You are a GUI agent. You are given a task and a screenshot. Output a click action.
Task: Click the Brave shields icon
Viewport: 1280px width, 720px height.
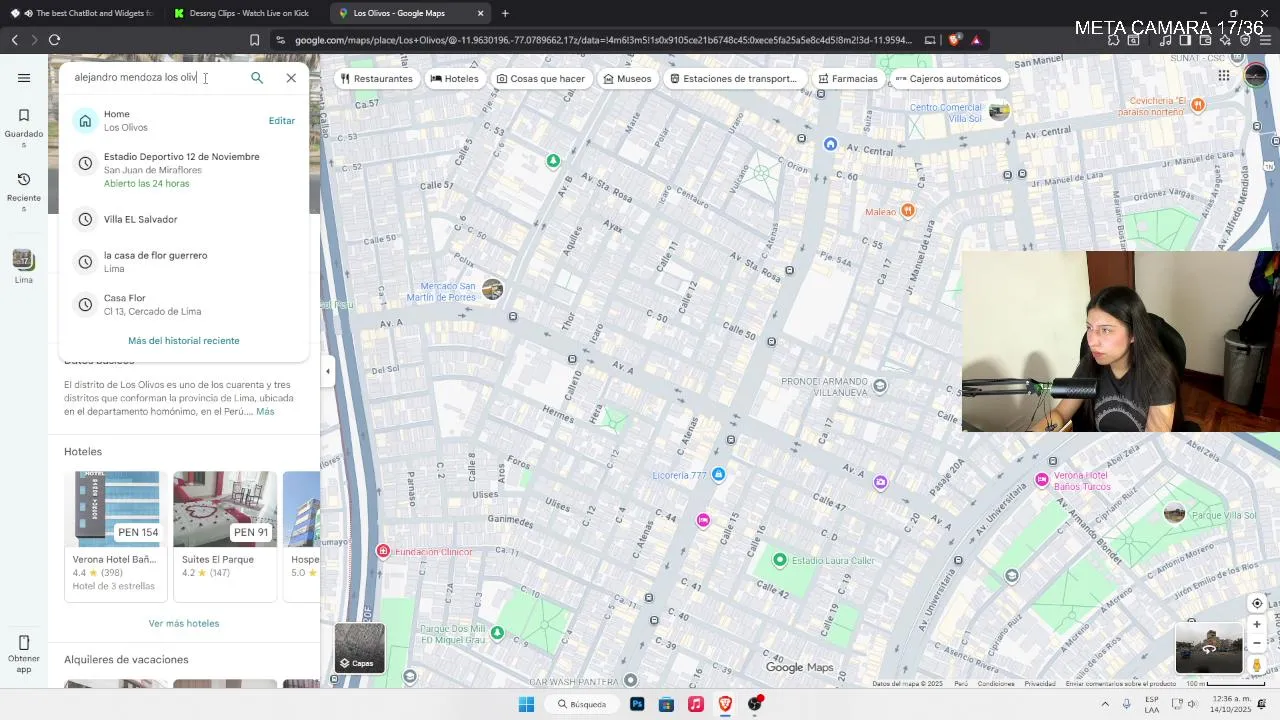click(x=954, y=40)
